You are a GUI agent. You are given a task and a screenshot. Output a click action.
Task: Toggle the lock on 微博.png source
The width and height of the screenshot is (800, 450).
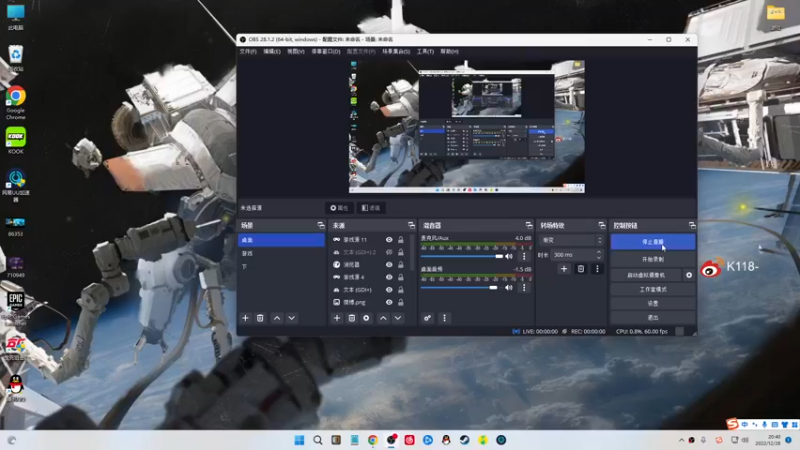[401, 302]
